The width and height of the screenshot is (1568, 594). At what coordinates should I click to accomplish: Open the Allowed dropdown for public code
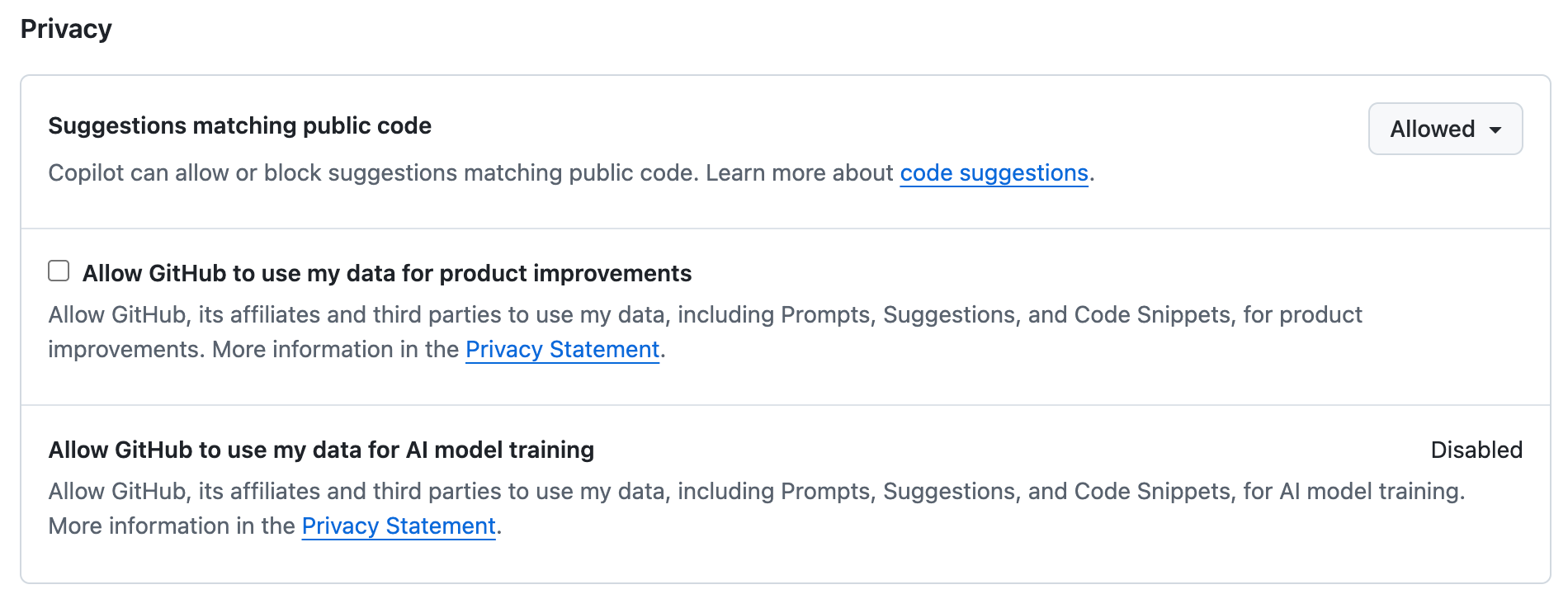pos(1444,129)
